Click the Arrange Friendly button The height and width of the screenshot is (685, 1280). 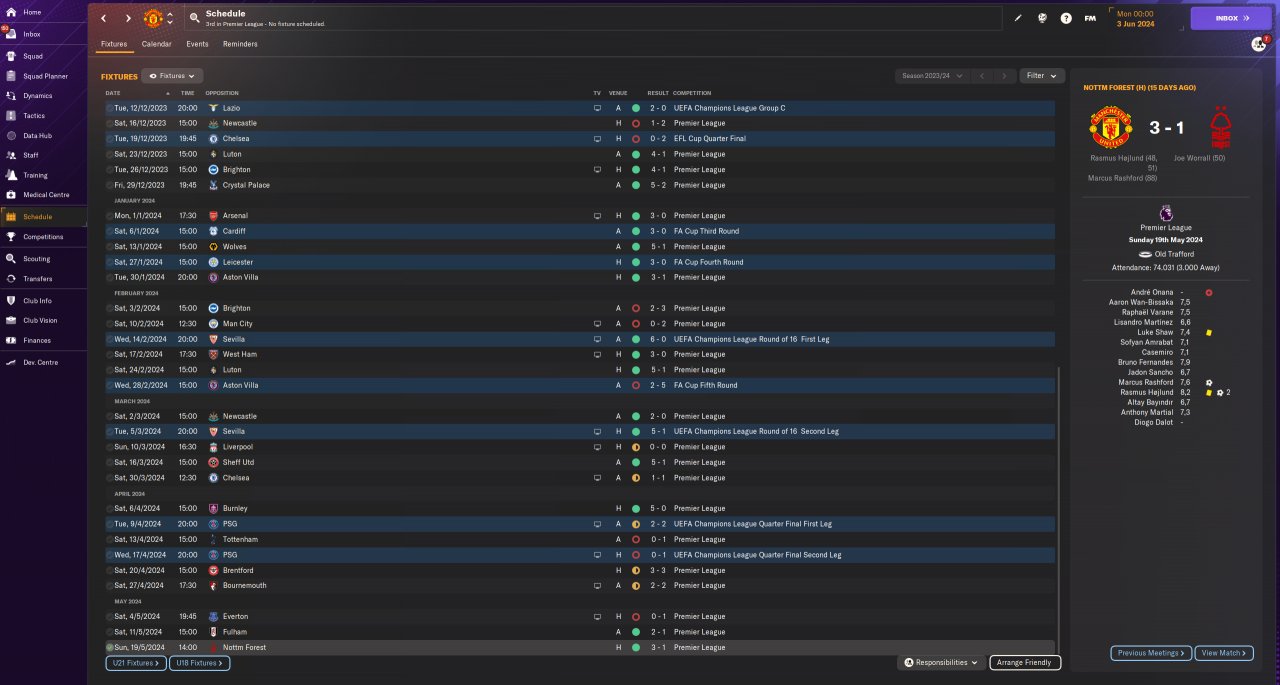tap(1025, 662)
